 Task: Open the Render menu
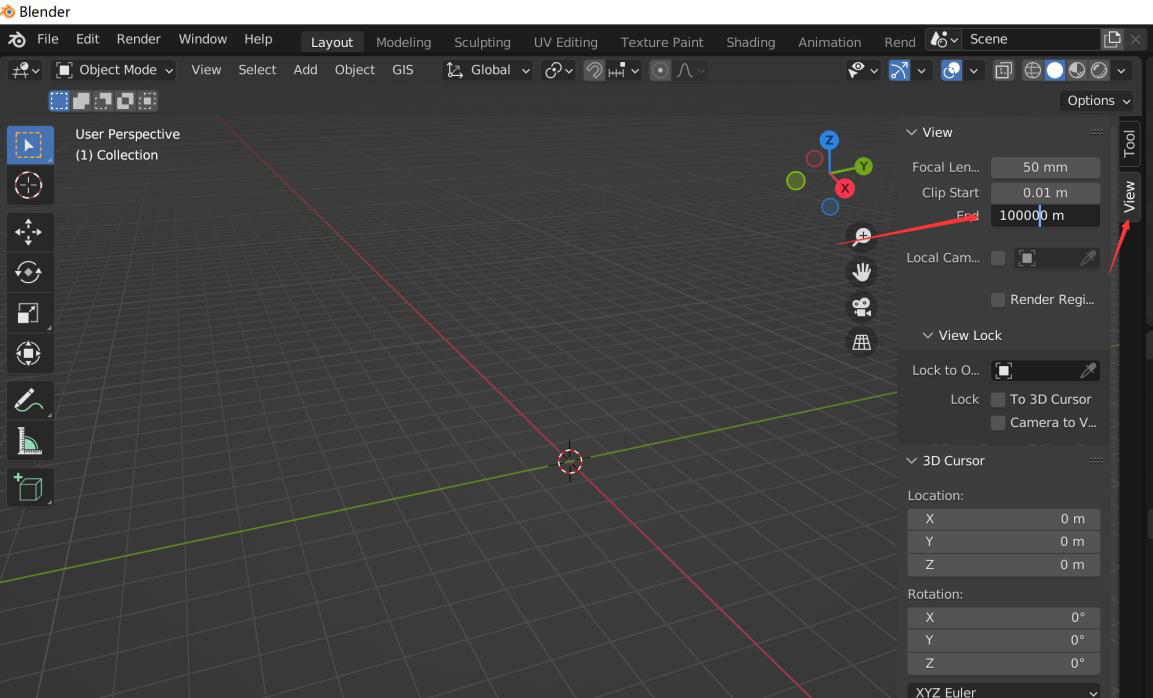click(138, 39)
